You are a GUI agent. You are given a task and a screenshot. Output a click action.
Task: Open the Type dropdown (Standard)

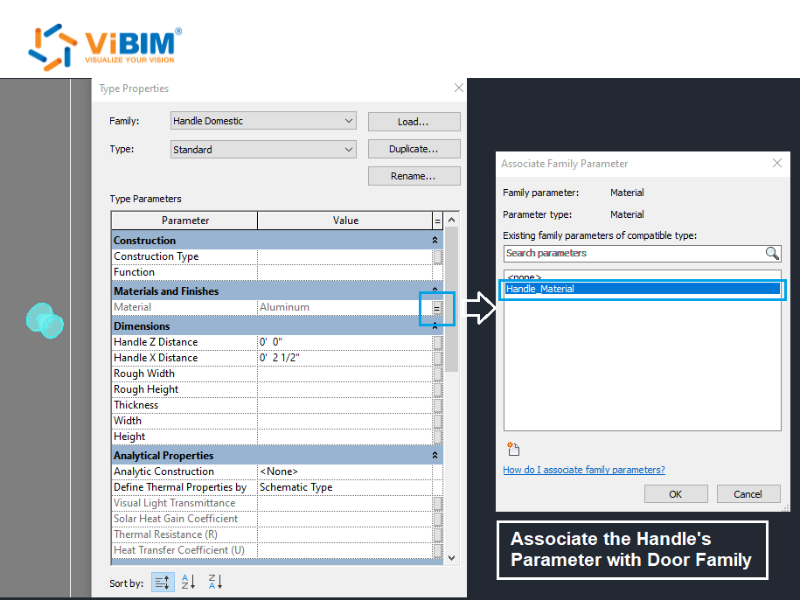click(x=263, y=149)
